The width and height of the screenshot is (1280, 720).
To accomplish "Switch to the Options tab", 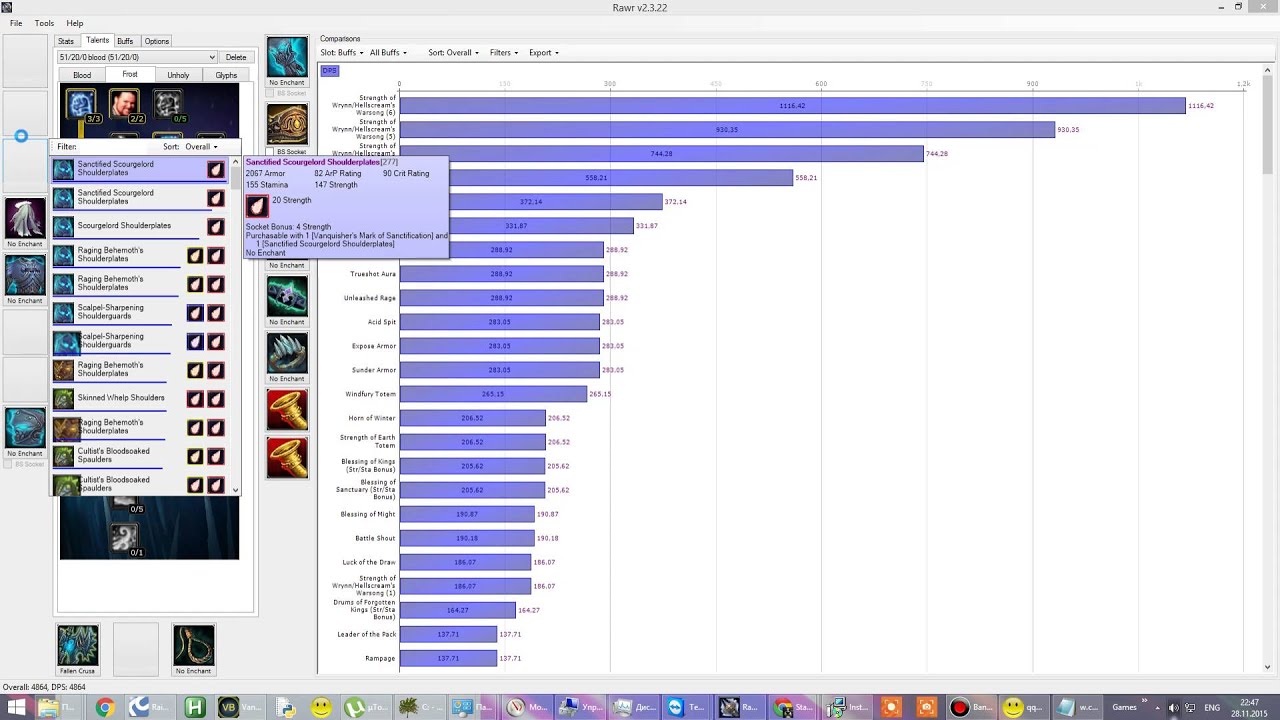I will click(156, 41).
